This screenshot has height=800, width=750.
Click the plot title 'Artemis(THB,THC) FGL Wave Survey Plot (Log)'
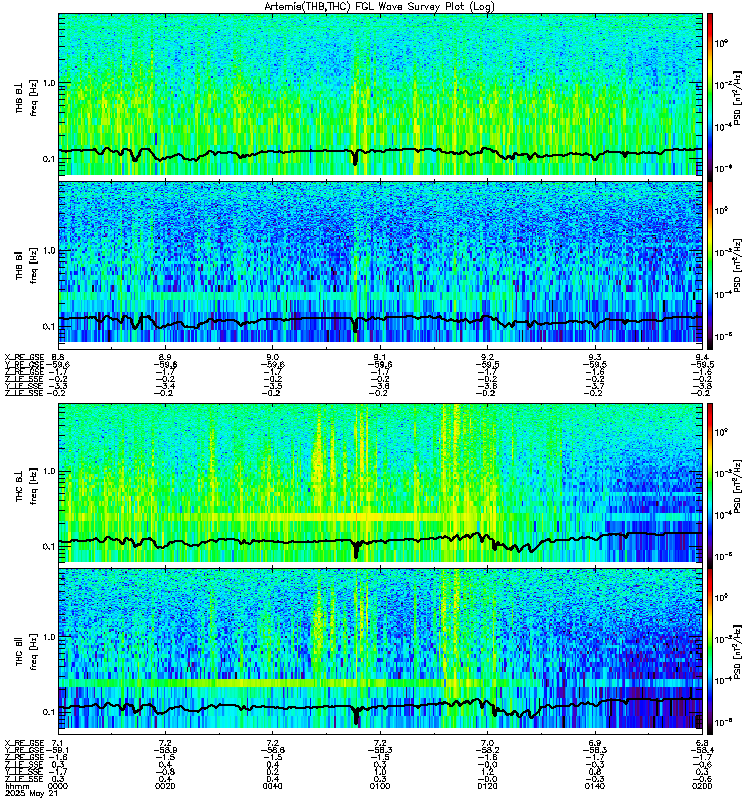pos(379,7)
